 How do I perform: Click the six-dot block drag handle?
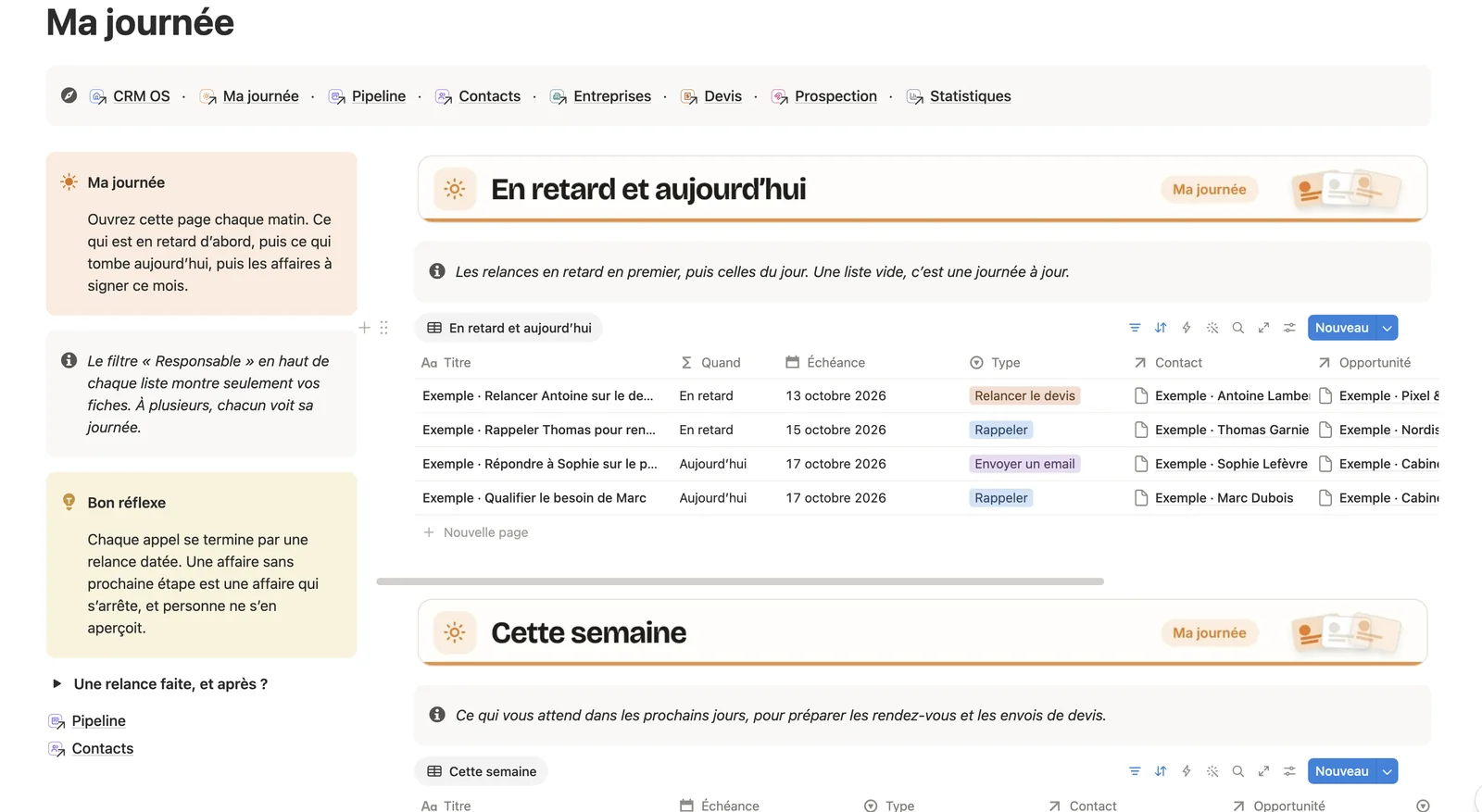coord(383,328)
